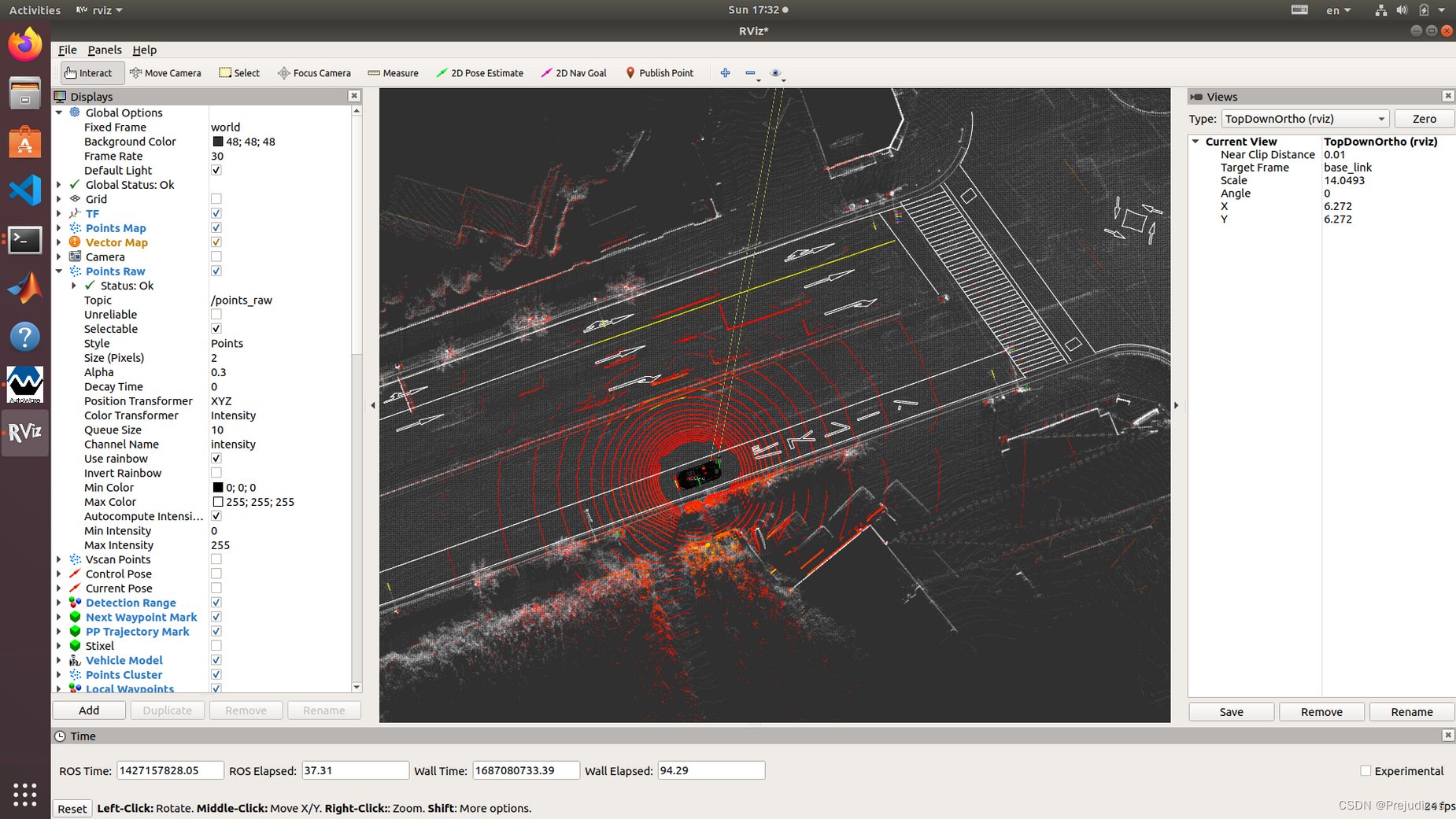Open the Panels menu
Image resolution: width=1456 pixels, height=819 pixels.
(x=105, y=50)
